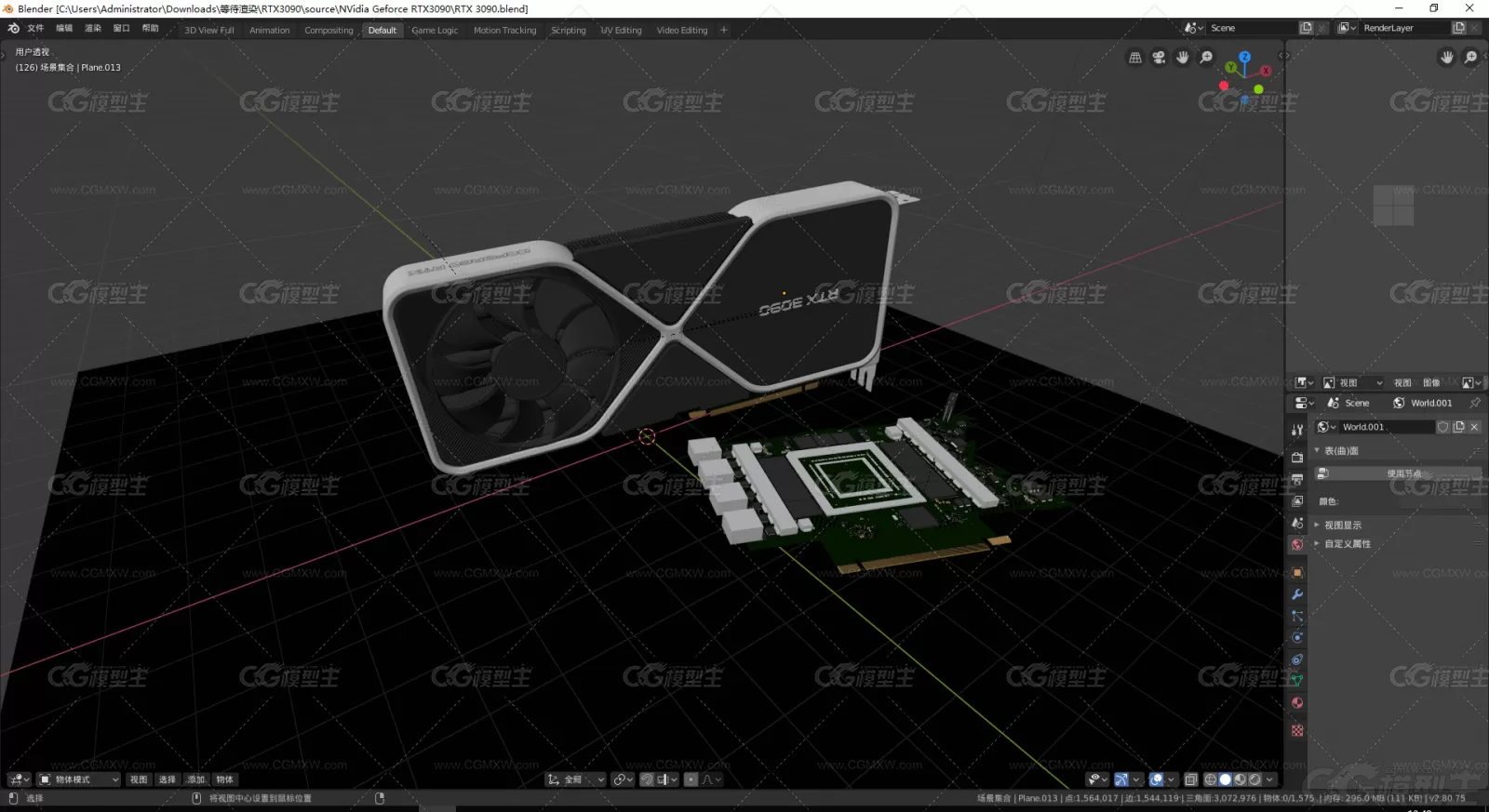The width and height of the screenshot is (1489, 812).
Task: Click the World.001 name field
Action: pyautogui.click(x=1387, y=427)
